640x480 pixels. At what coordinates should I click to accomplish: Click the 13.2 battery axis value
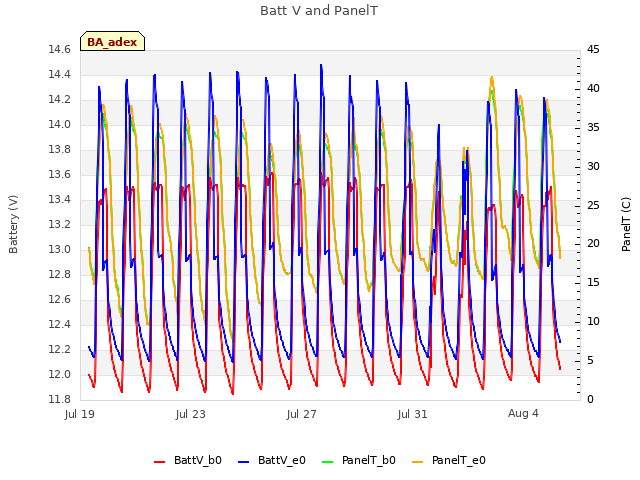click(60, 224)
